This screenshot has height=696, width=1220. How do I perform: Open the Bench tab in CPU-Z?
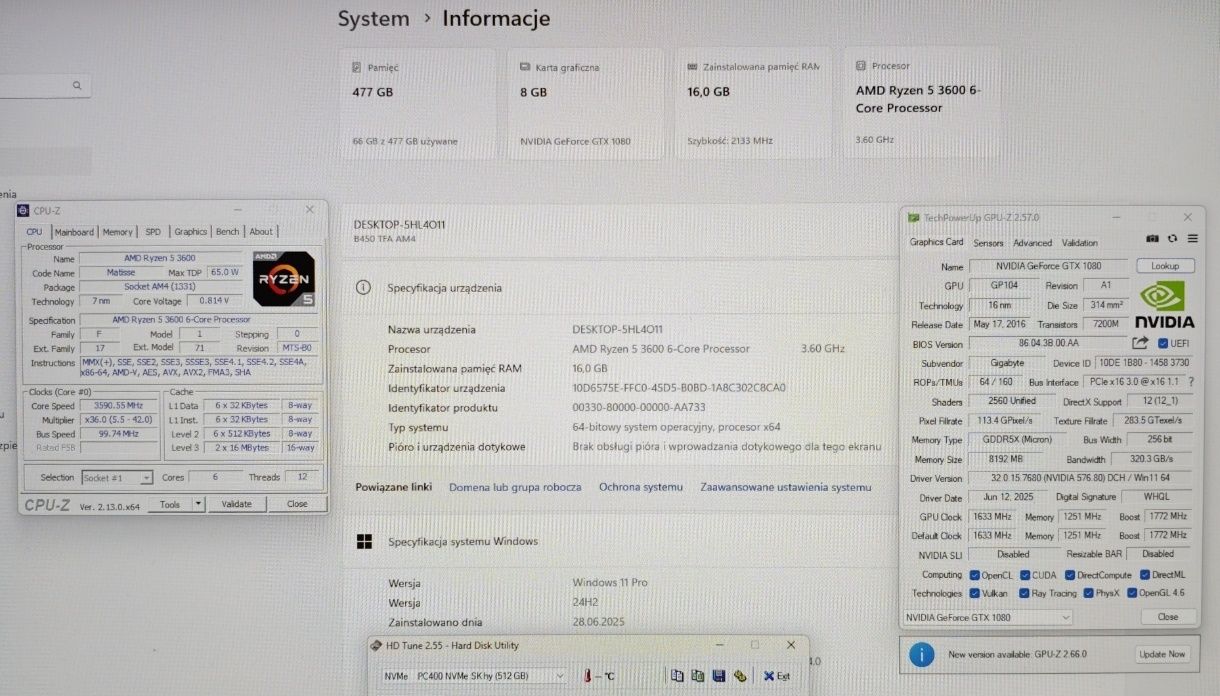point(228,231)
